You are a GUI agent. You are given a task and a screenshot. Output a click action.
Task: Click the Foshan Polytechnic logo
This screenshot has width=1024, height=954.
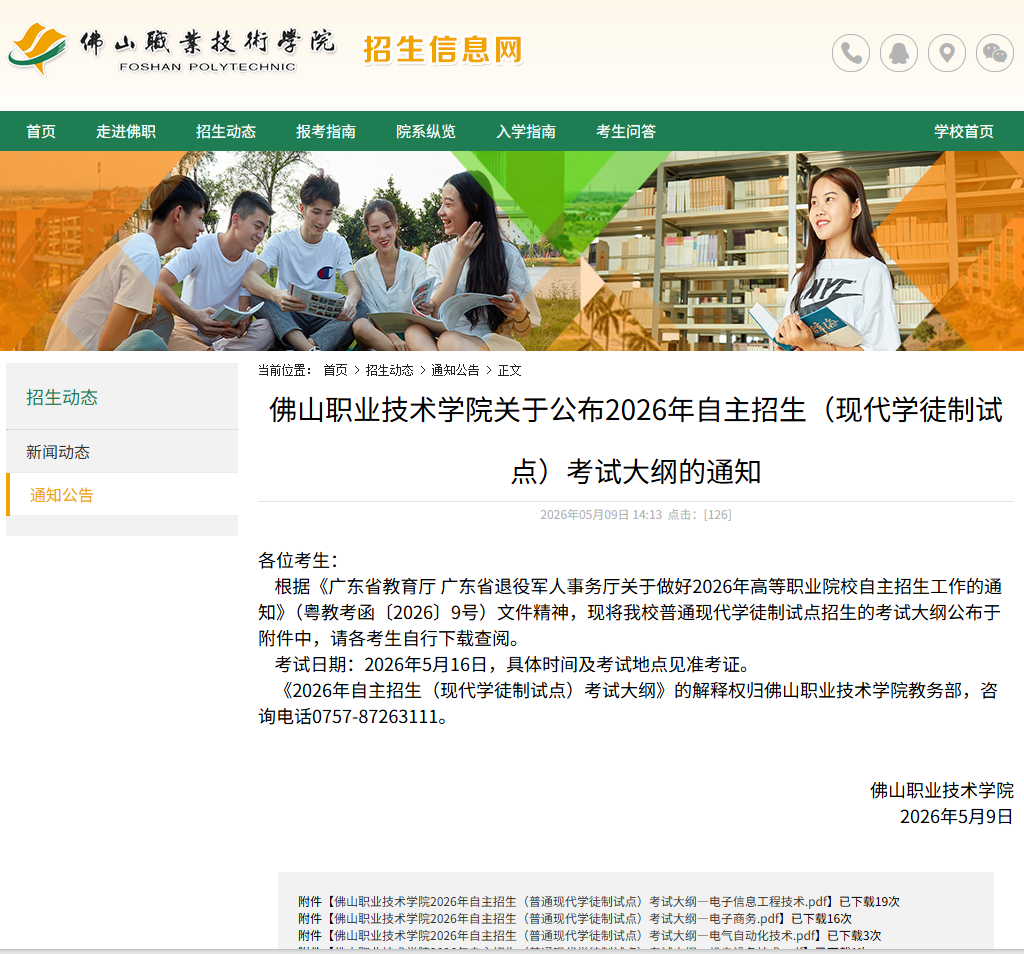click(x=172, y=50)
